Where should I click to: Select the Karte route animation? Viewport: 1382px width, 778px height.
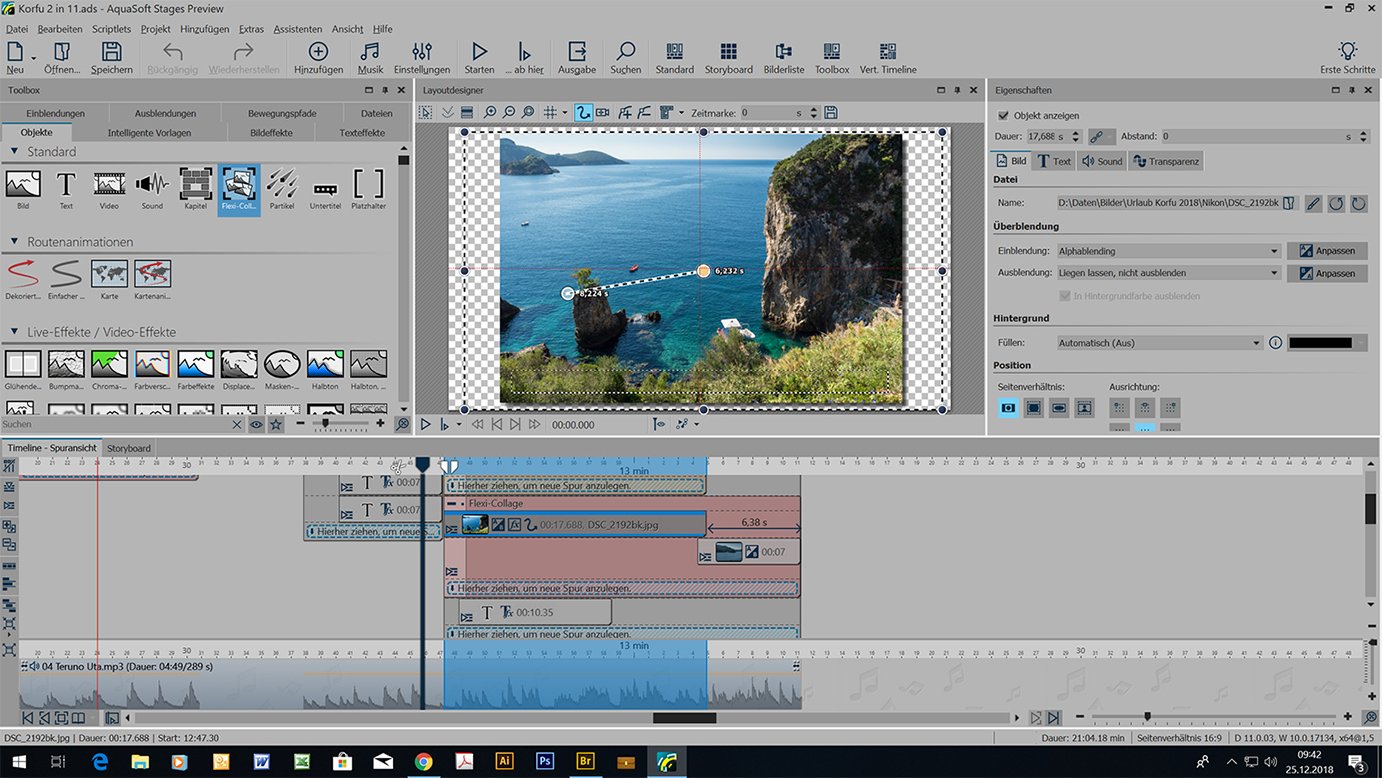coord(109,278)
